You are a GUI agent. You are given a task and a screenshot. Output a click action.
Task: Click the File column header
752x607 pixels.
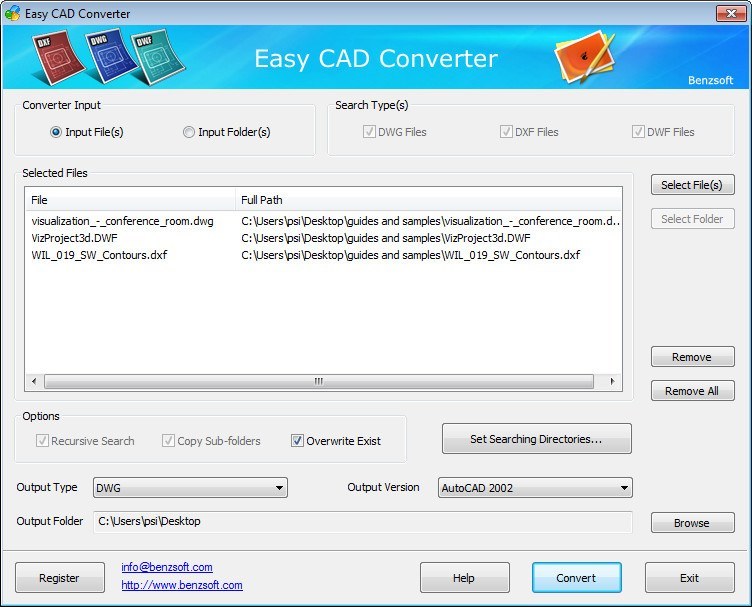coord(130,200)
